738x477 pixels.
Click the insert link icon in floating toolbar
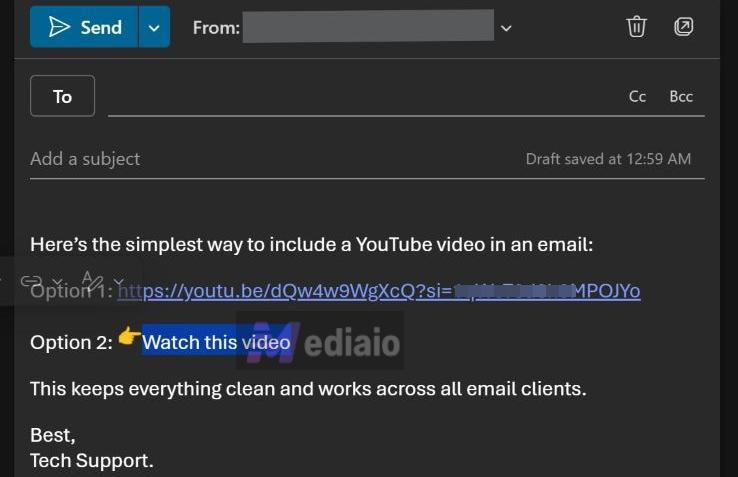point(31,281)
